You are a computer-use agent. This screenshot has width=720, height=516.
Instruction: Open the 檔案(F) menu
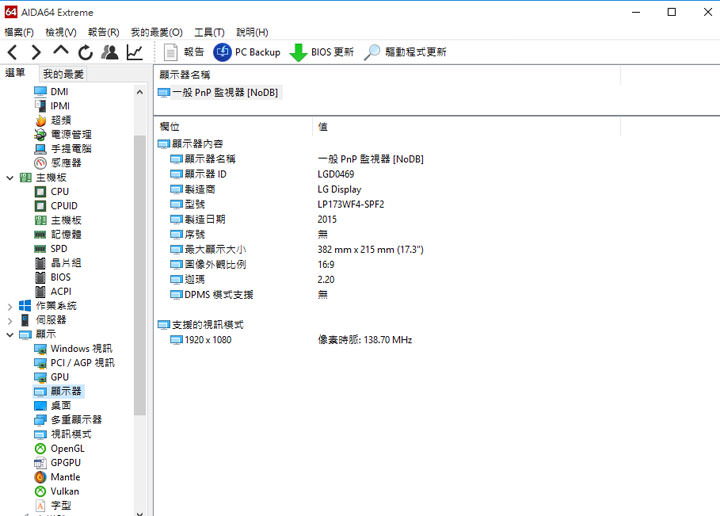tap(19, 32)
